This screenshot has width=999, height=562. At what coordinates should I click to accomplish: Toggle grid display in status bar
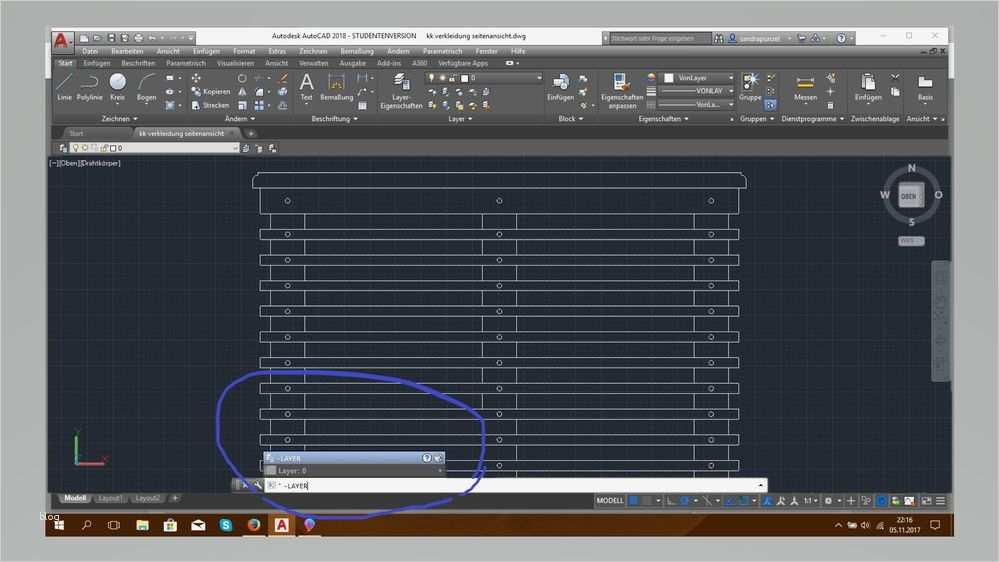633,500
